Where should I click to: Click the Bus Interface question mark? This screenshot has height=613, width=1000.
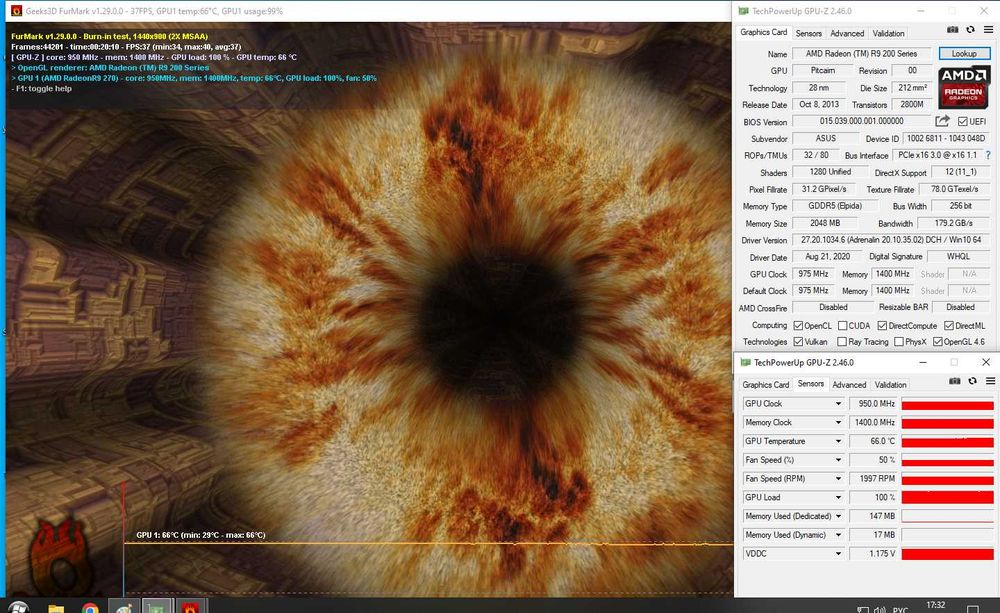[x=988, y=155]
